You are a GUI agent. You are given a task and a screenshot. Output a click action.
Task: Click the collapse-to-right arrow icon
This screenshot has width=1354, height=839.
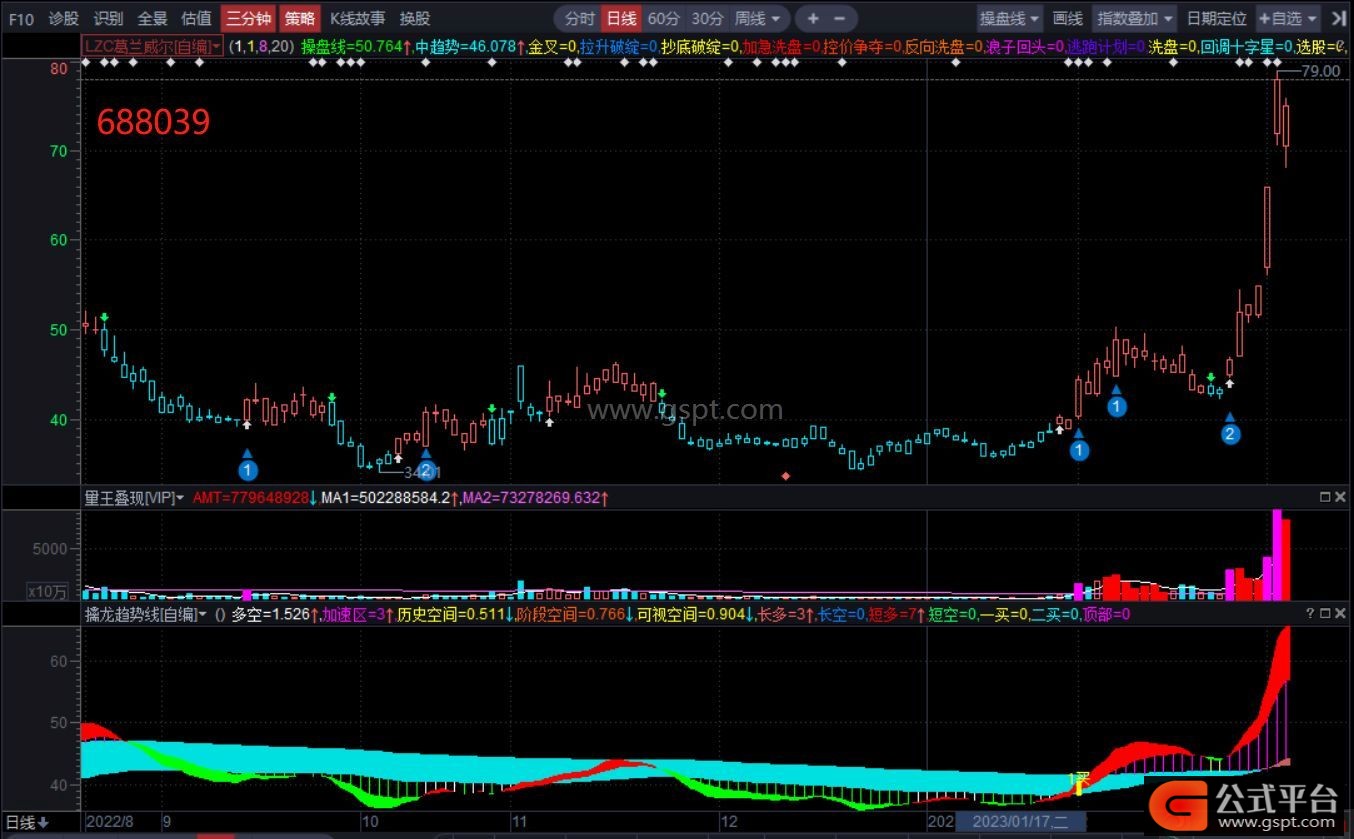(x=1338, y=18)
